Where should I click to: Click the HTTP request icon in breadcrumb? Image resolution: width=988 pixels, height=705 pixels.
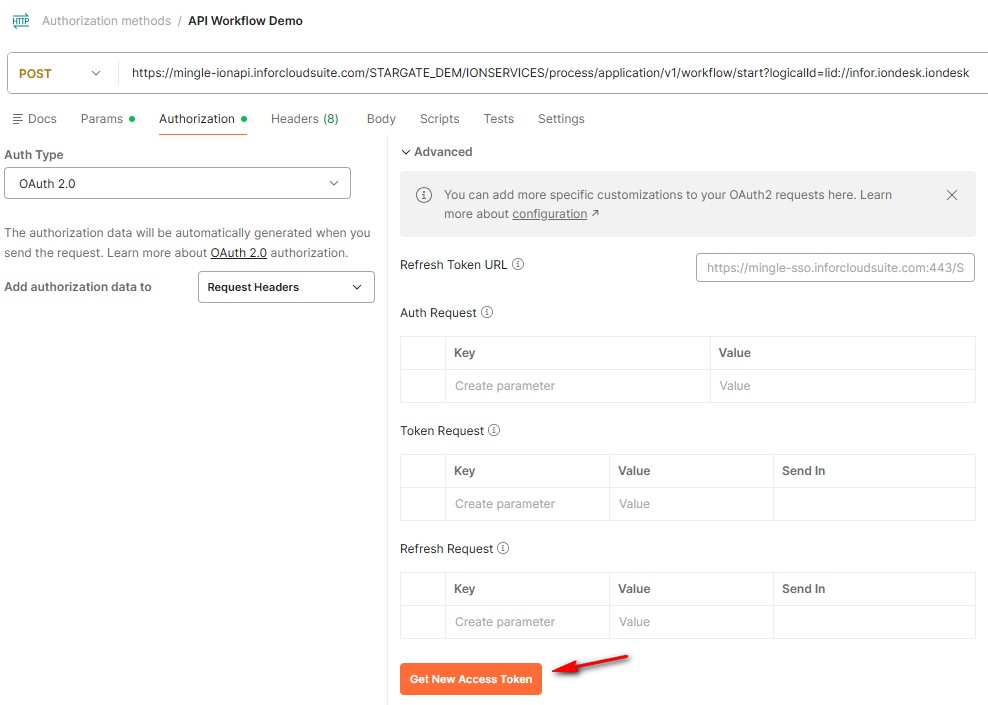tap(20, 20)
